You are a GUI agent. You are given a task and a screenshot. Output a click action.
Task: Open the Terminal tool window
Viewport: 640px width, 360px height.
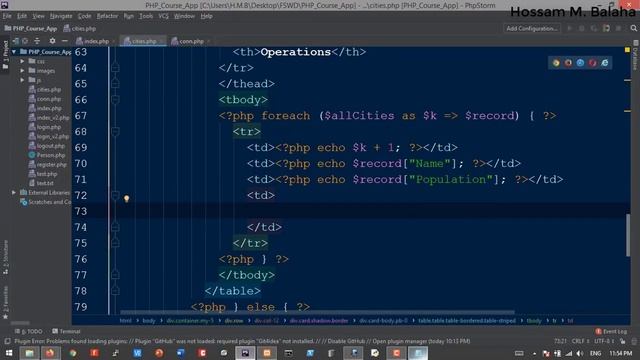coord(66,331)
